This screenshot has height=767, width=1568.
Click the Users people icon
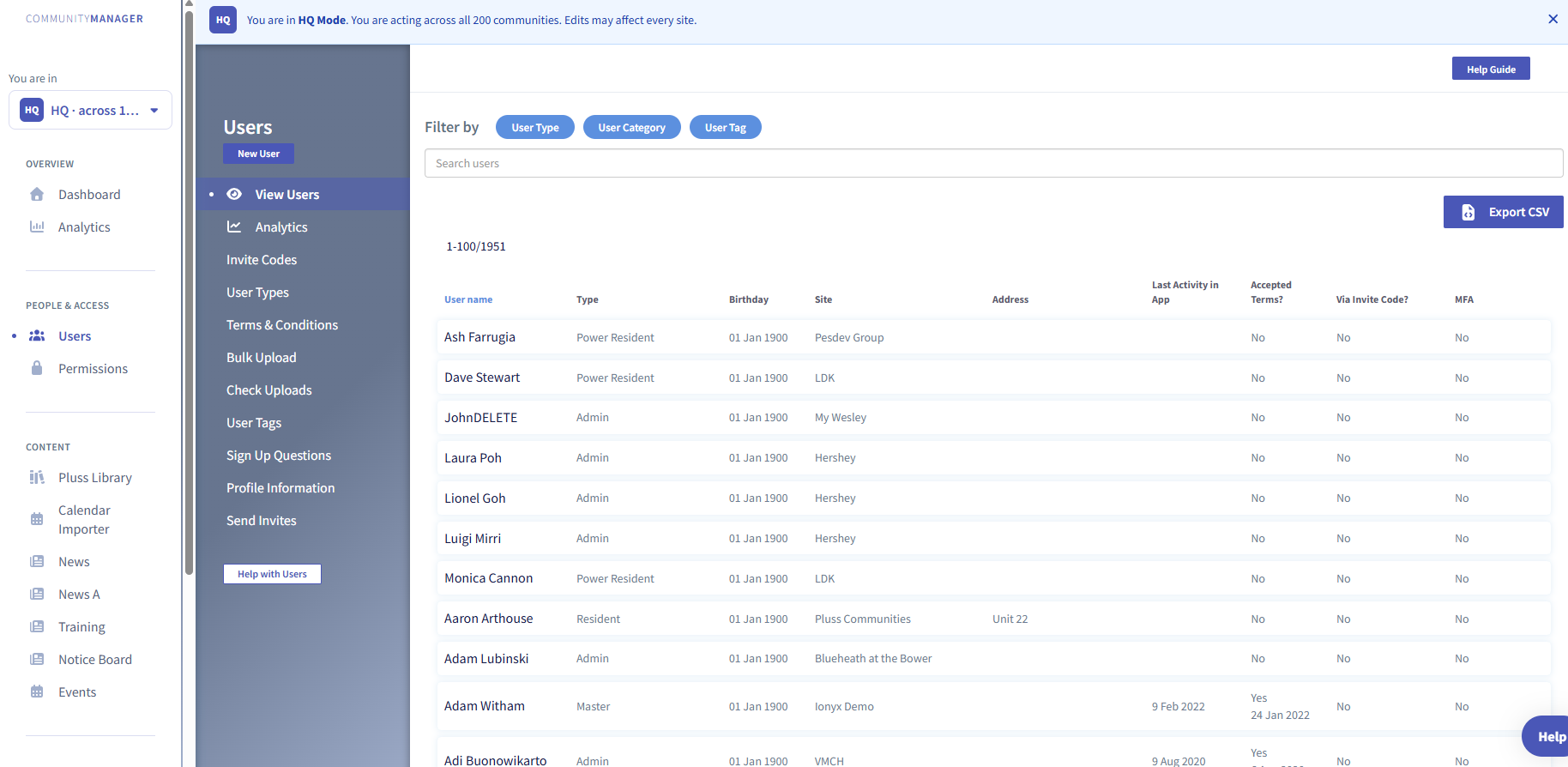(x=37, y=335)
